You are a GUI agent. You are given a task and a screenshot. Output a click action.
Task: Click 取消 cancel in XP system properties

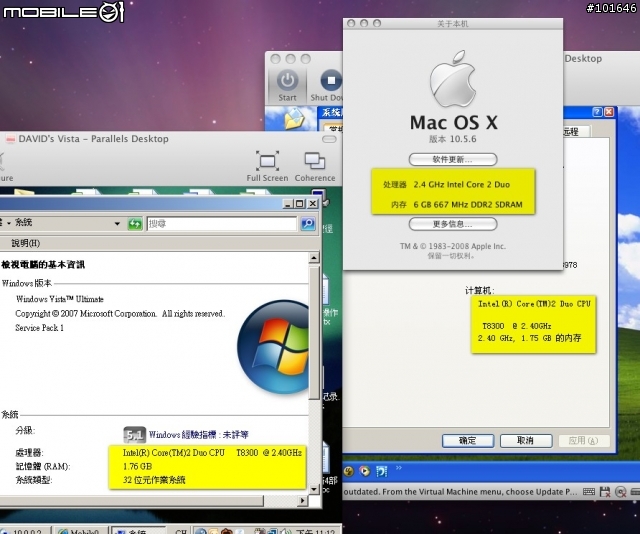pyautogui.click(x=526, y=441)
